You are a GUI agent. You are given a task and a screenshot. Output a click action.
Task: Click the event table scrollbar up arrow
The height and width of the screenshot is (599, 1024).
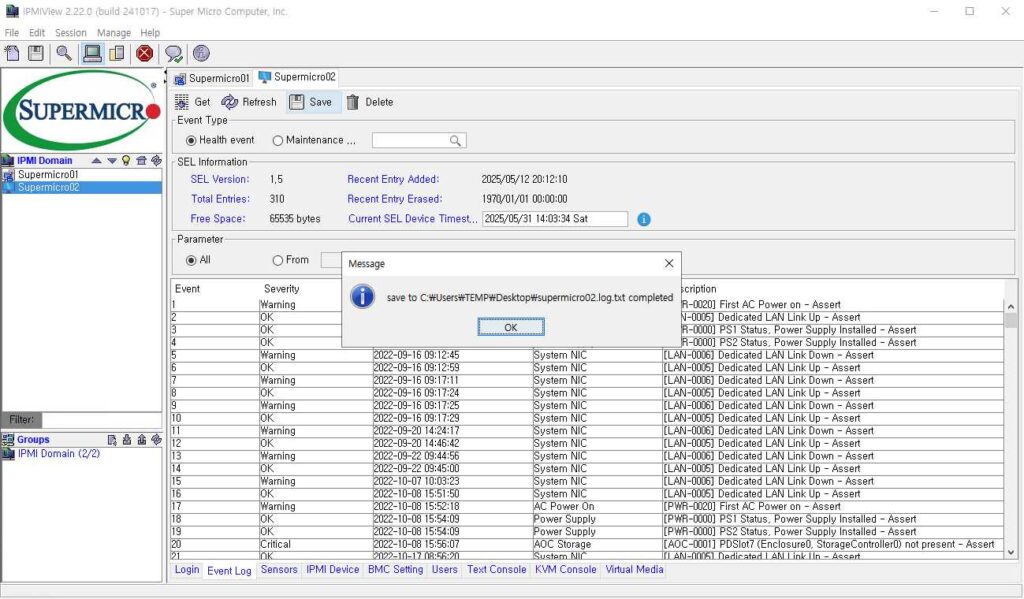tap(1011, 306)
